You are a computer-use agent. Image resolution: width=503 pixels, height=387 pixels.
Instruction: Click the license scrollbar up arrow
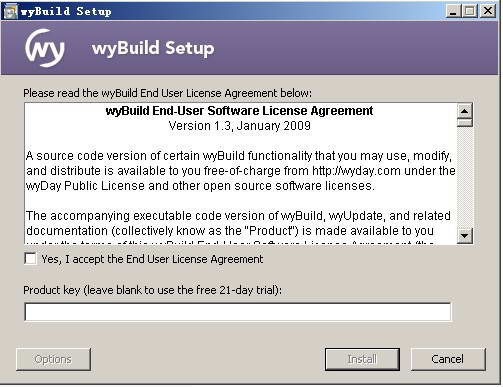(465, 111)
